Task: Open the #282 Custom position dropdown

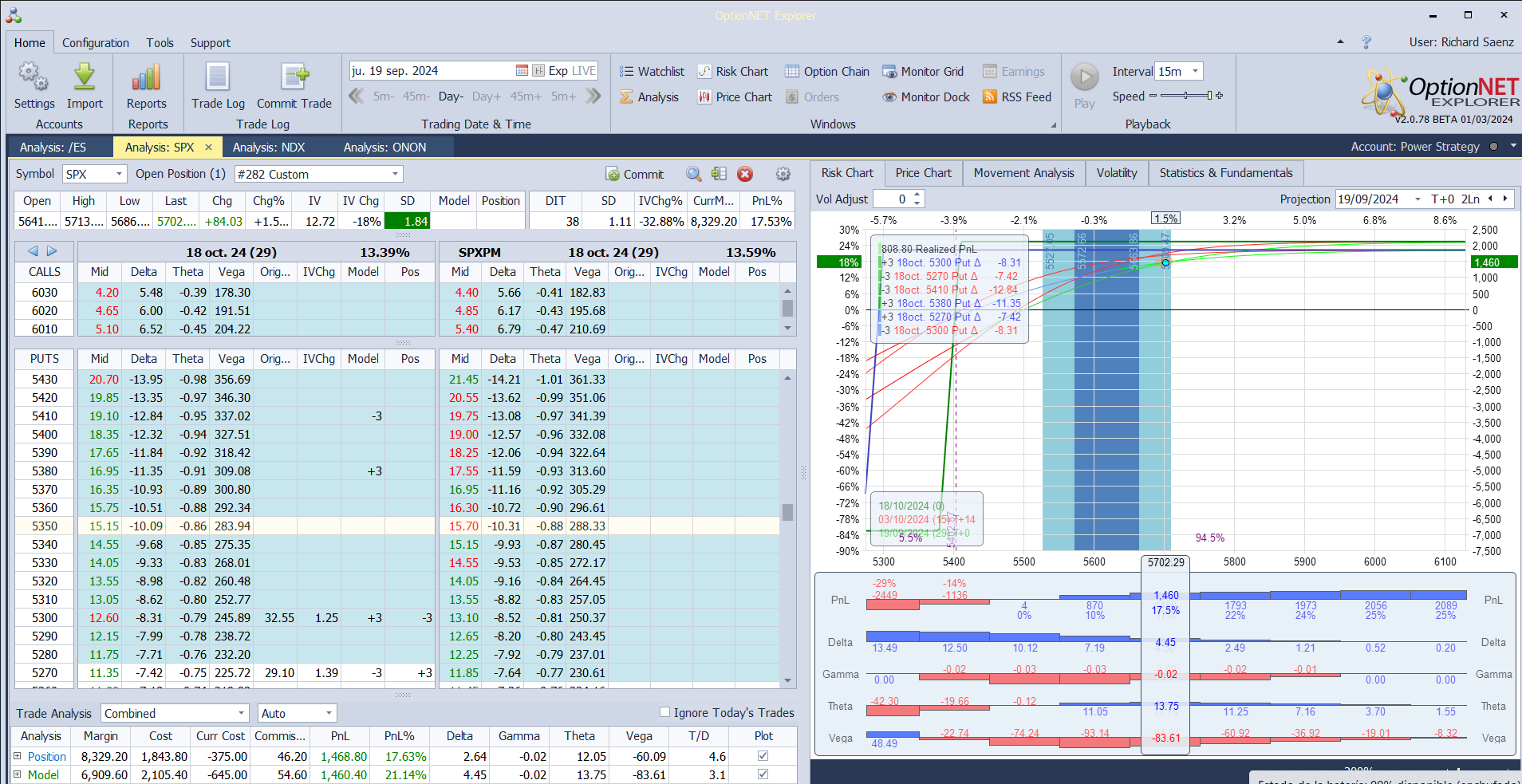Action: [x=395, y=174]
